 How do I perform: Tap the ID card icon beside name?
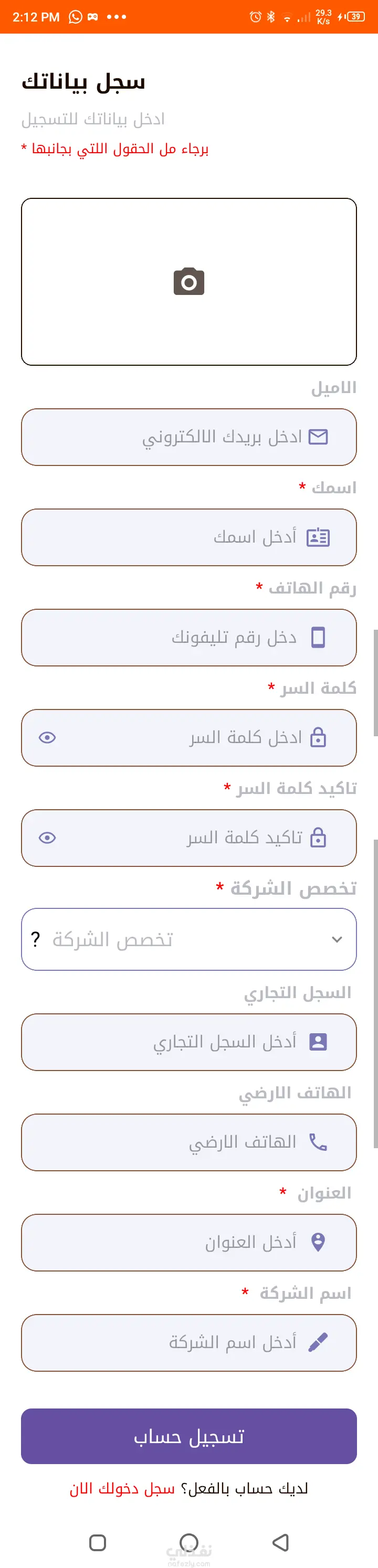pyautogui.click(x=318, y=537)
